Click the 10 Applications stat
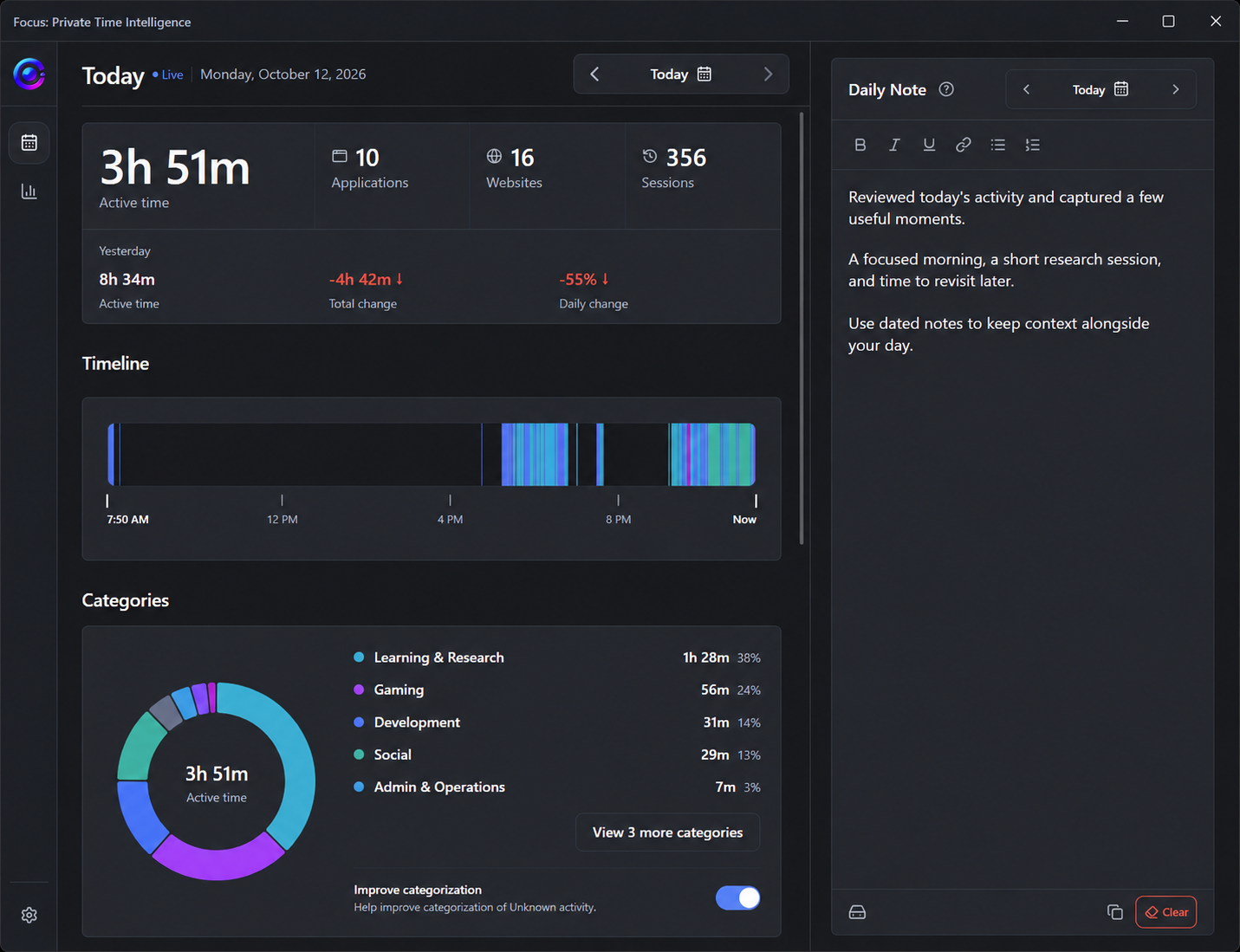1240x952 pixels. coord(370,169)
